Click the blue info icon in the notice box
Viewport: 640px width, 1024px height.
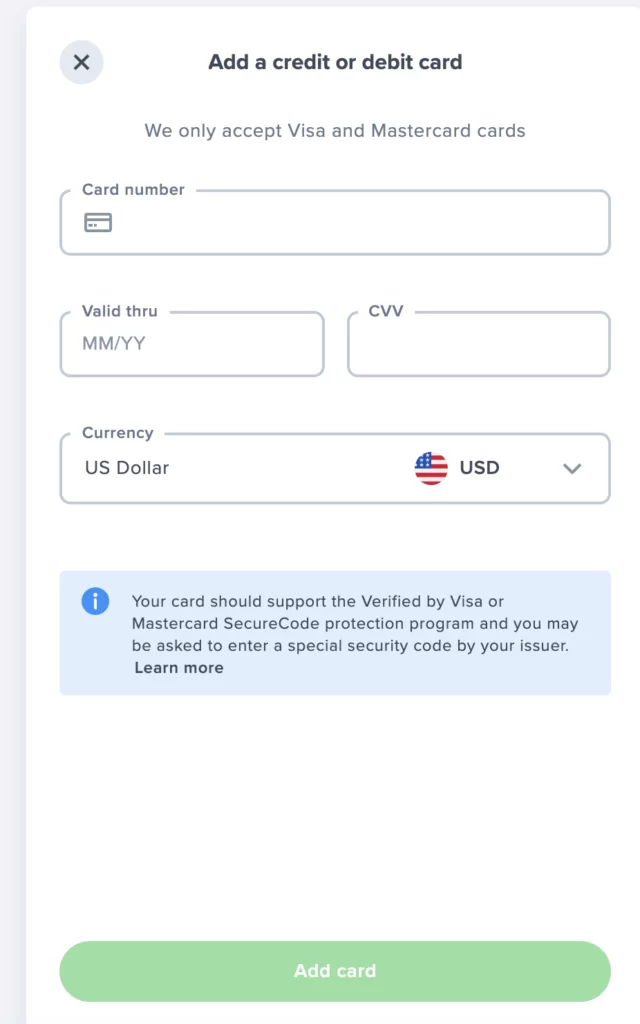coord(95,601)
